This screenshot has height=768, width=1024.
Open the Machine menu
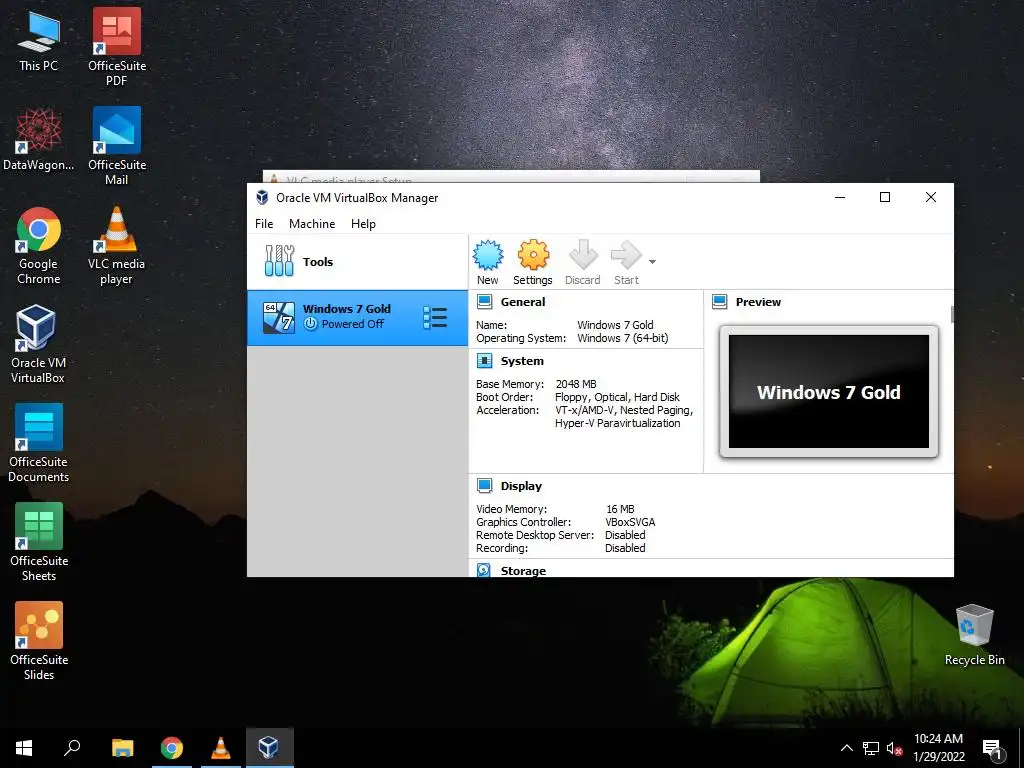pyautogui.click(x=312, y=224)
